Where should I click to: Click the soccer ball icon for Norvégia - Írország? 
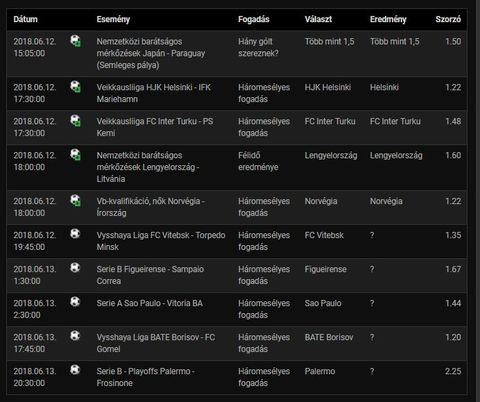[76, 201]
